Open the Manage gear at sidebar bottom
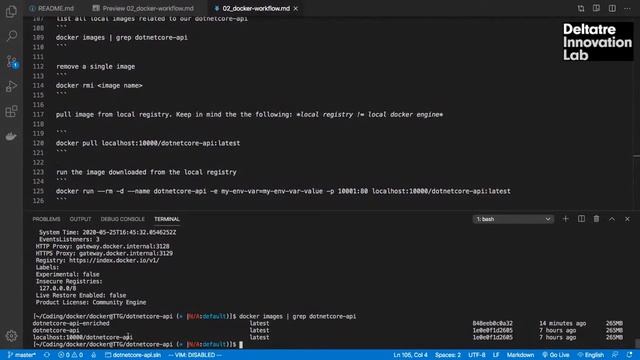The height and width of the screenshot is (360, 640). click(11, 336)
